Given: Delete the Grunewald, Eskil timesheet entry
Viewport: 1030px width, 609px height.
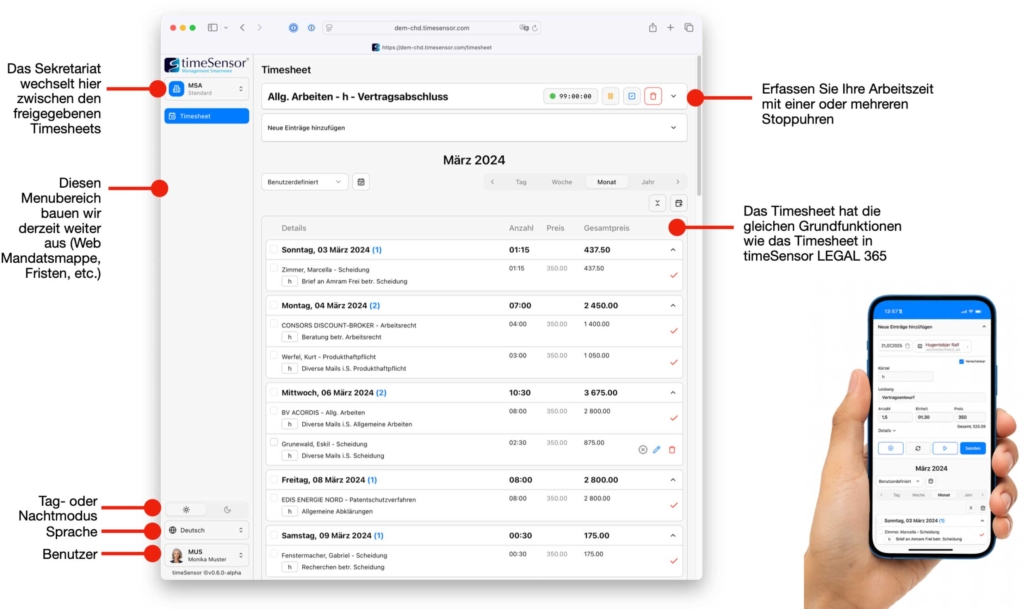Looking at the screenshot, I should 672,450.
